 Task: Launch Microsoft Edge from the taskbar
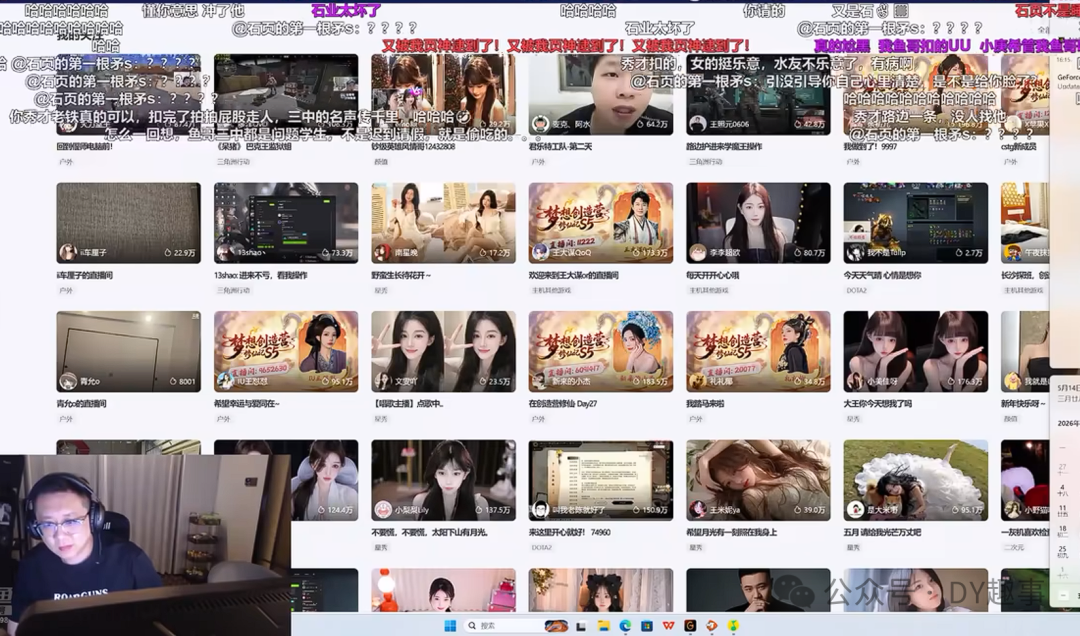point(625,626)
